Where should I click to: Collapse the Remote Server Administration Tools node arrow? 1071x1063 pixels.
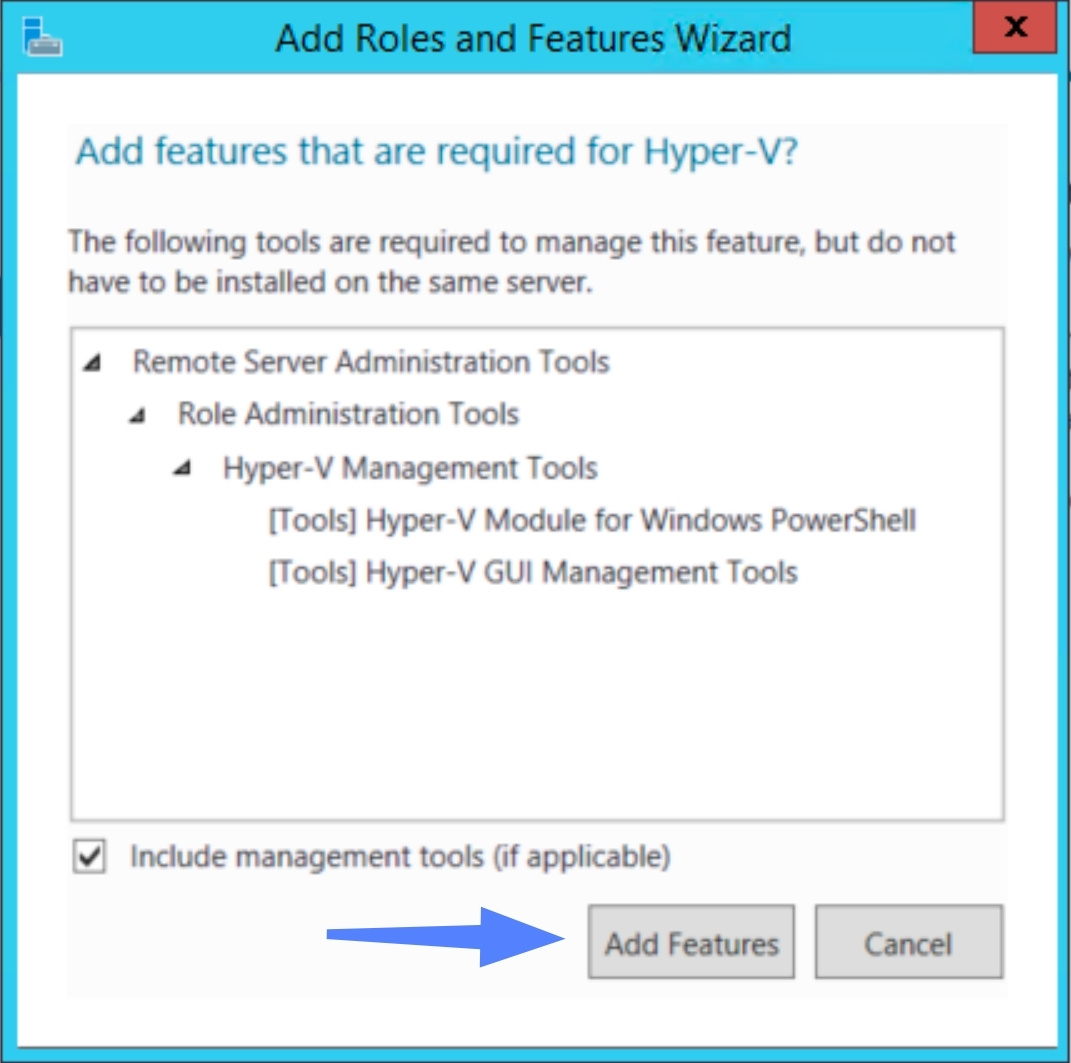click(92, 364)
